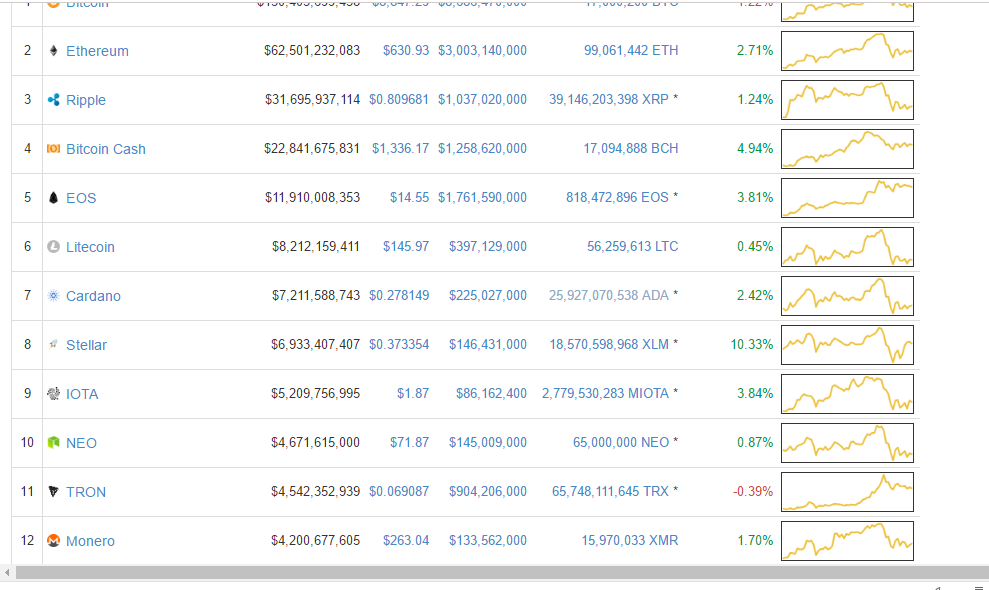Click Ethereum supply 99,061,442 ETH
The width and height of the screenshot is (989, 590).
point(631,50)
